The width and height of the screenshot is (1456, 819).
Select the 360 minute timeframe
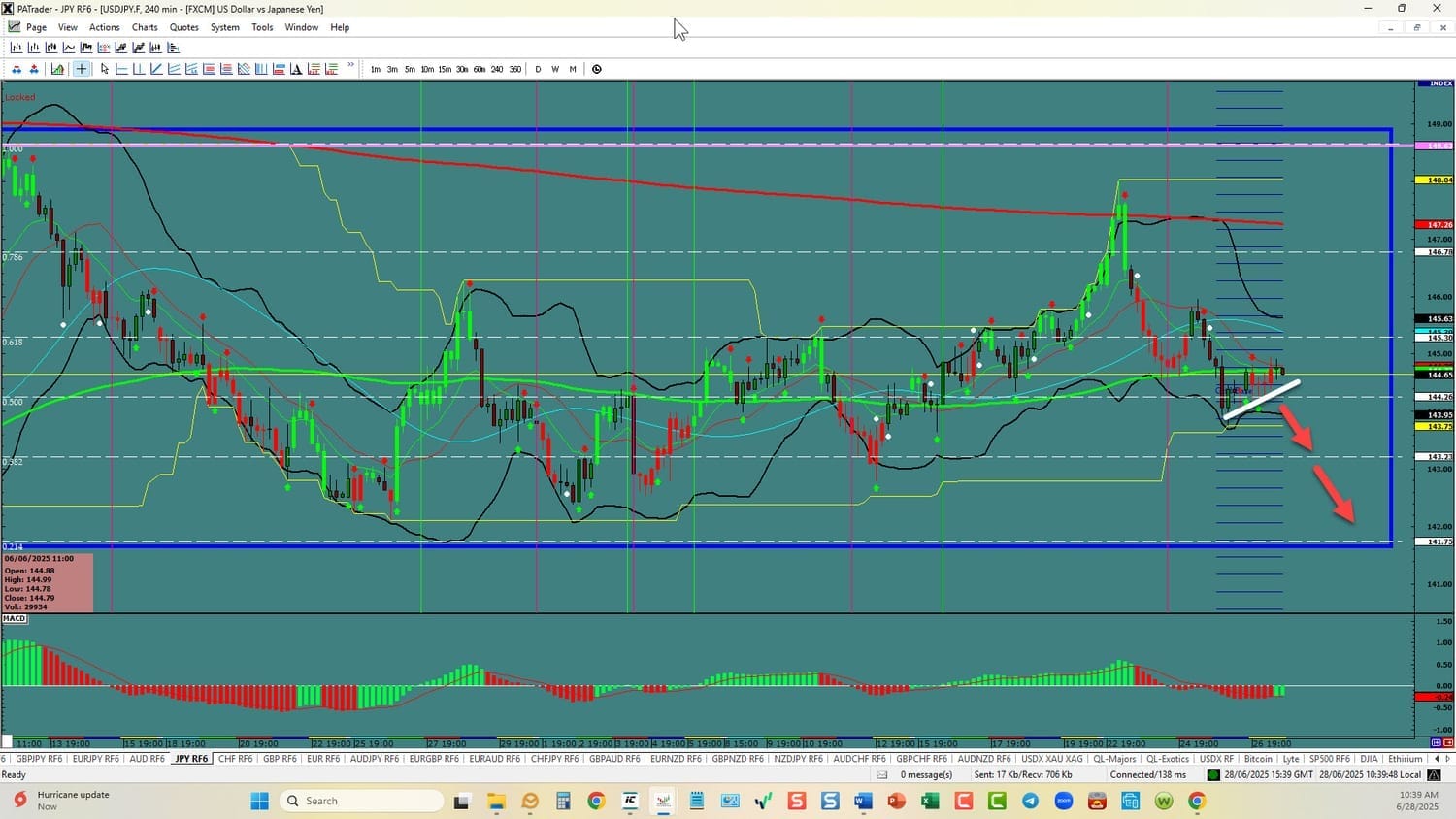coord(514,69)
